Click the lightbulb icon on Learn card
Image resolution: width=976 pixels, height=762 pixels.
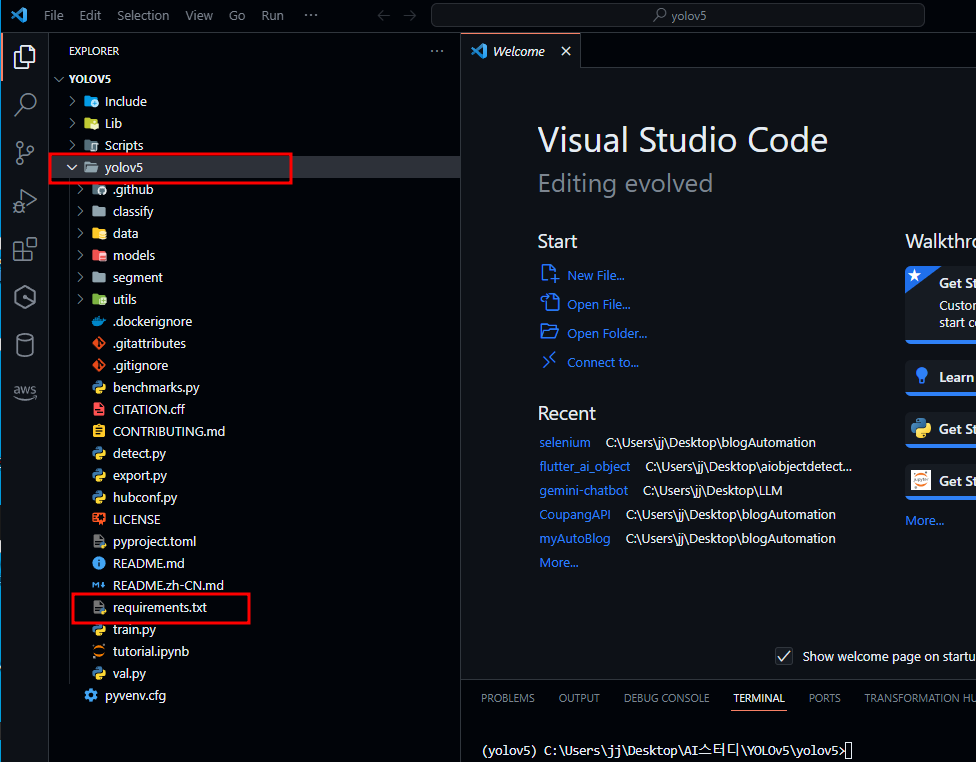tap(922, 376)
